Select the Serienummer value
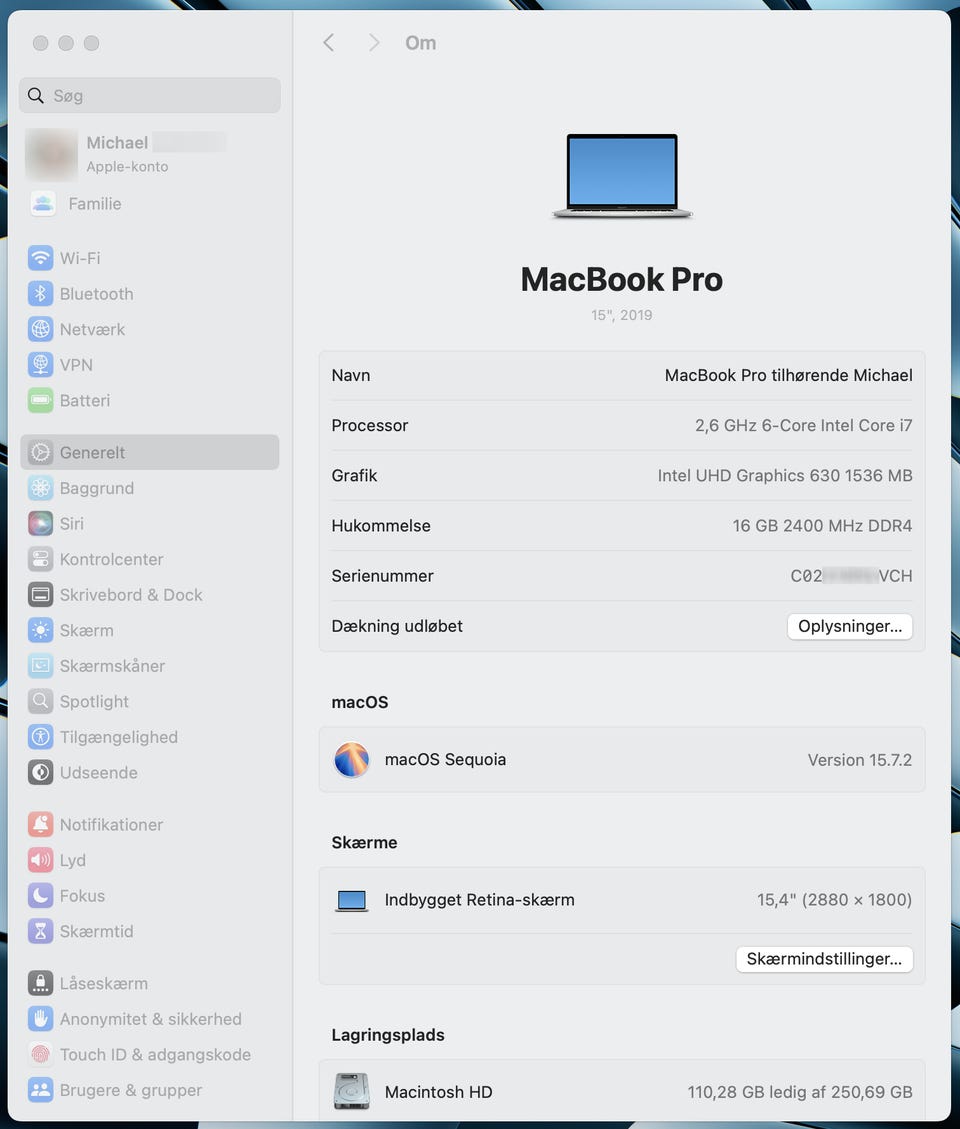Viewport: 960px width, 1129px height. coord(851,576)
